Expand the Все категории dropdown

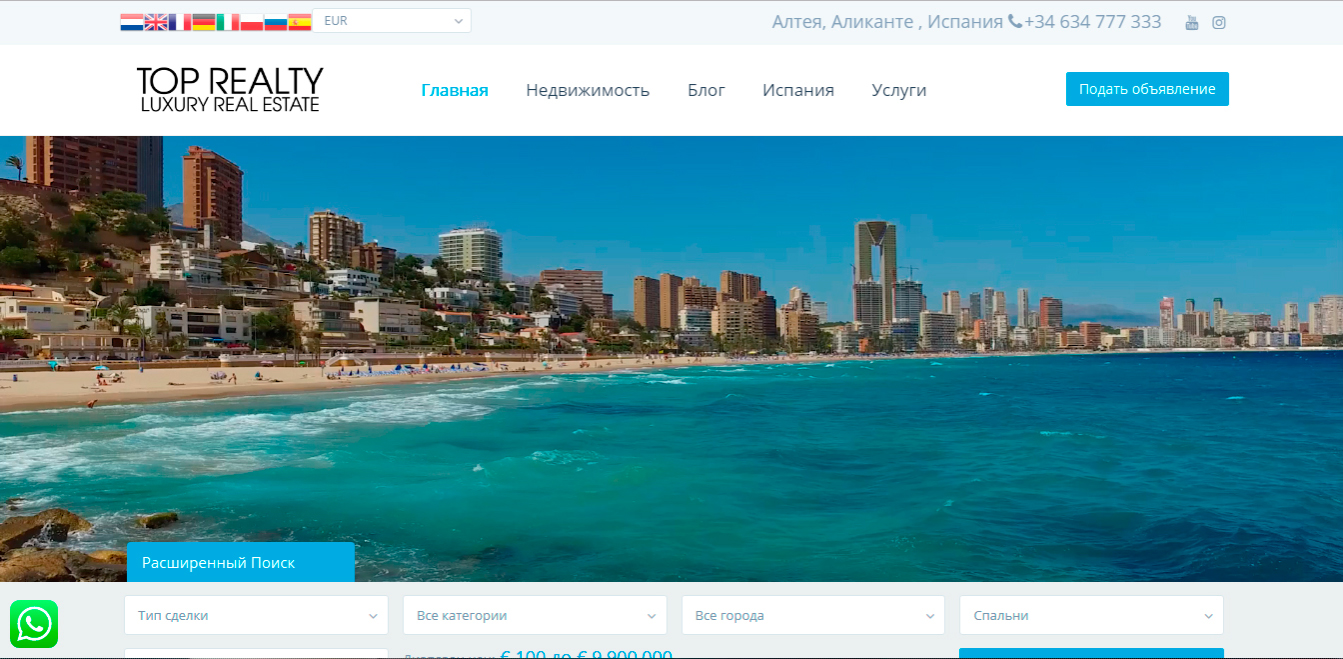pos(535,615)
